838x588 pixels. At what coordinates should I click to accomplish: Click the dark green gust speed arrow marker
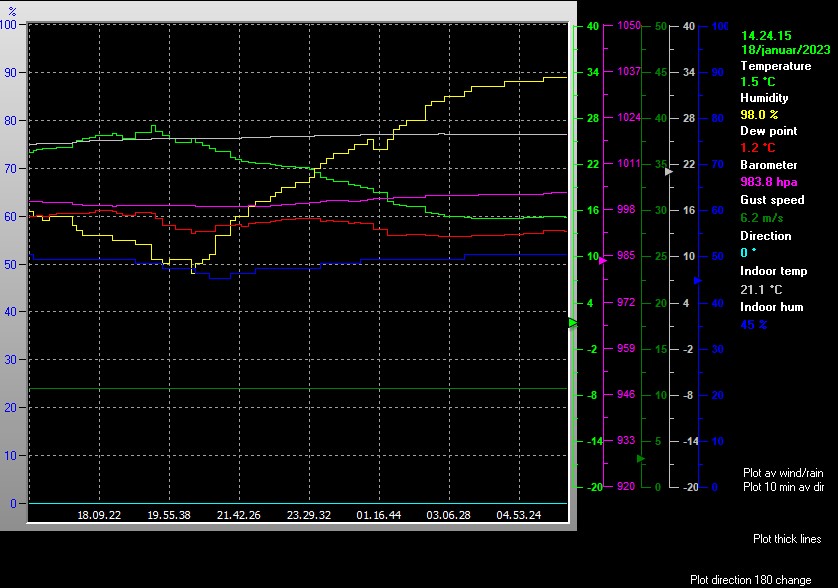tap(641, 459)
